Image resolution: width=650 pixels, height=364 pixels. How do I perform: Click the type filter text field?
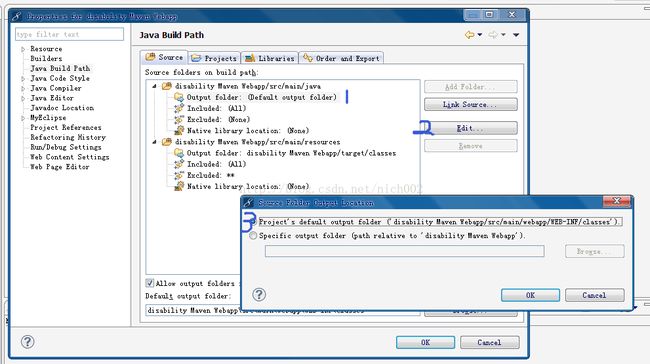69,34
